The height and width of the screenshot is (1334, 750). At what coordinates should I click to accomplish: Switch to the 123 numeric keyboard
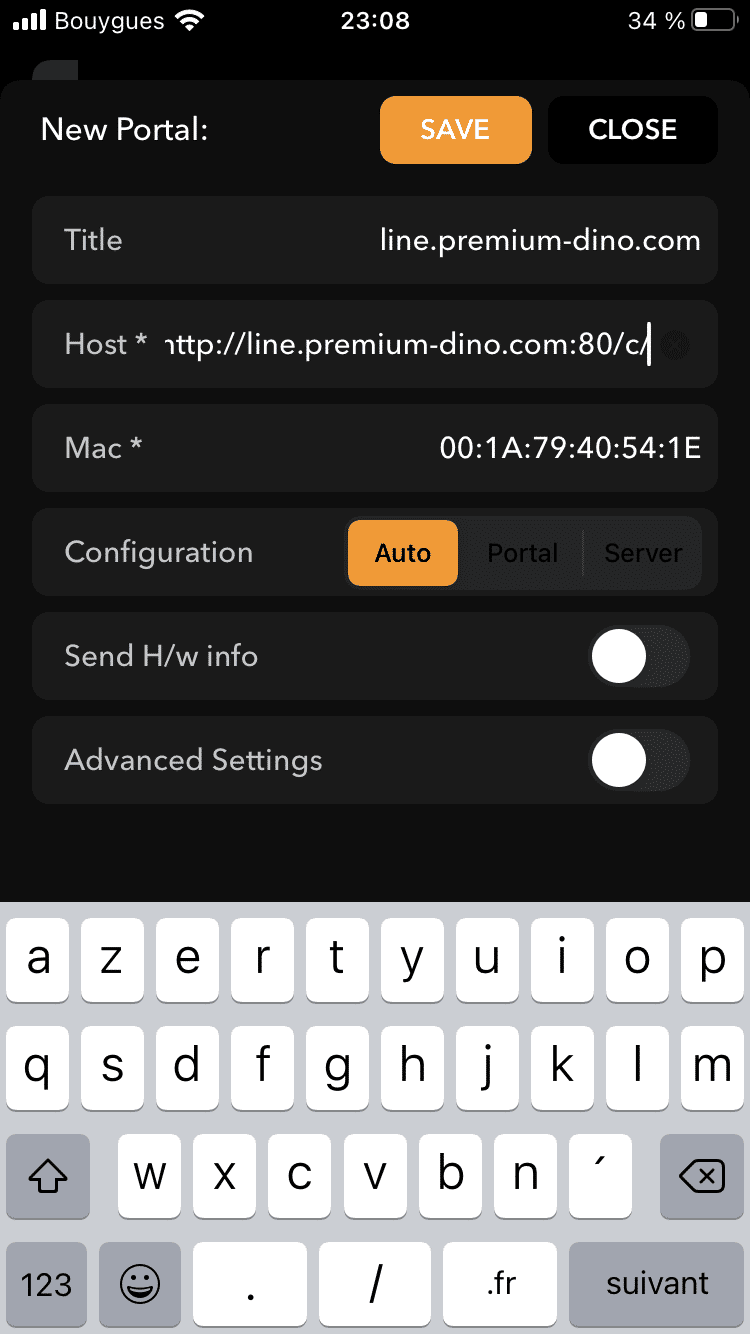47,1285
